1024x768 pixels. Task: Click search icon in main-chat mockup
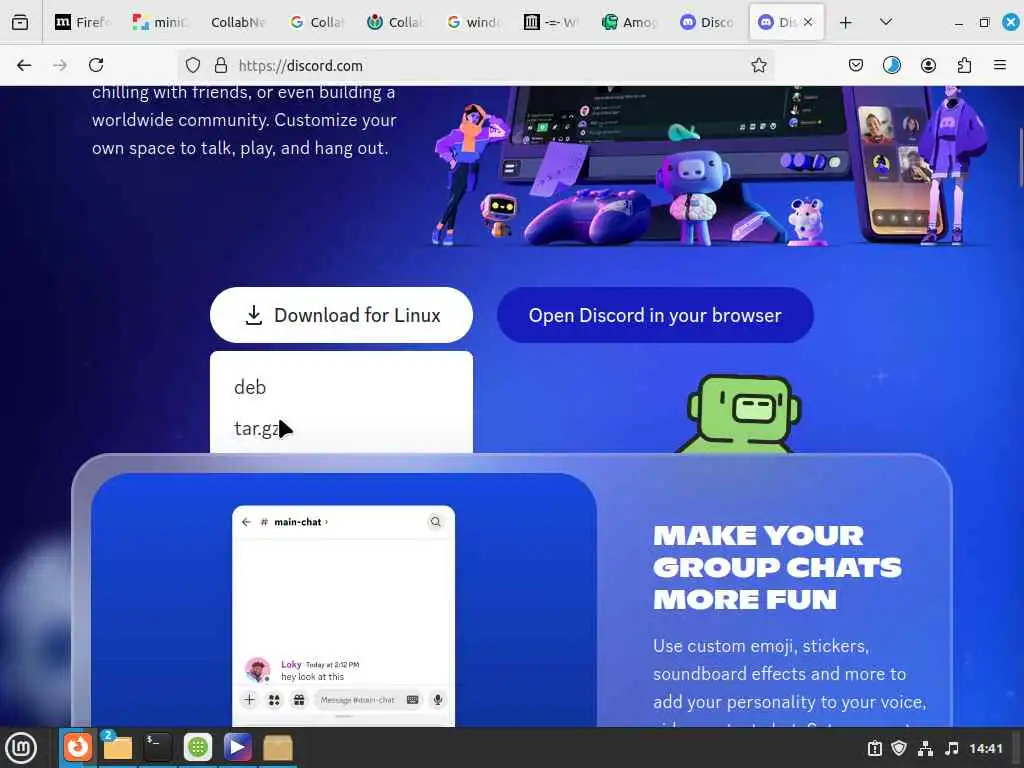[436, 522]
